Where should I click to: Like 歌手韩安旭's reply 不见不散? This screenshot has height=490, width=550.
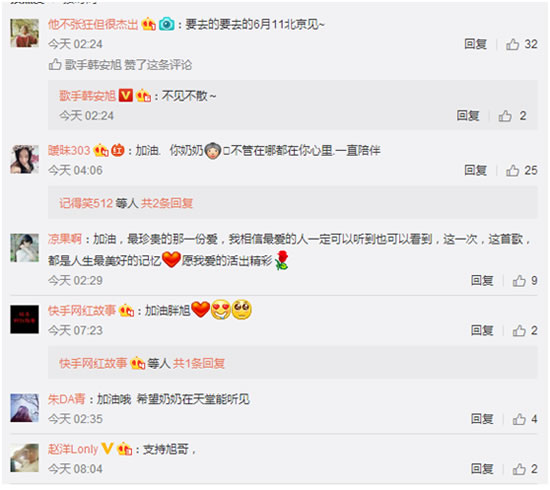[x=512, y=116]
